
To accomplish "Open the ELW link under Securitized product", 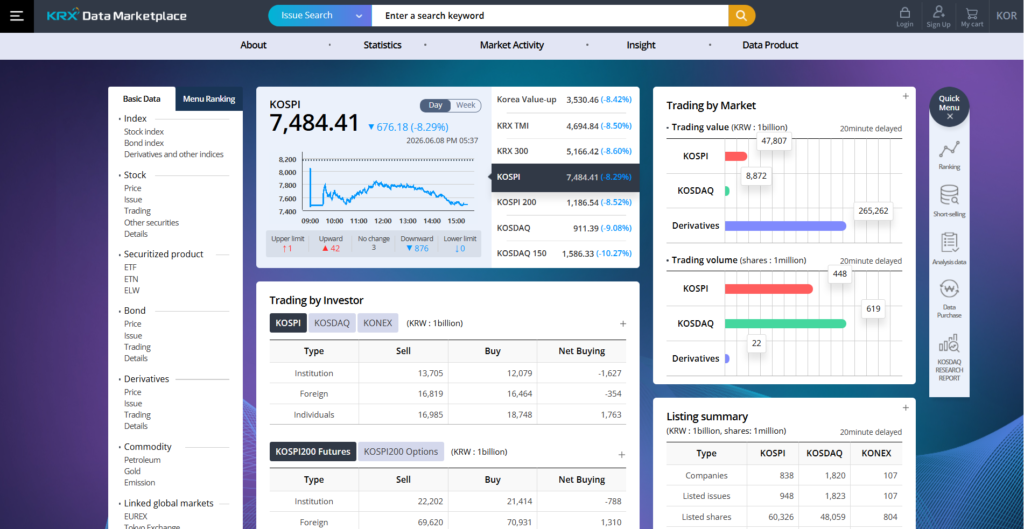I will tap(131, 291).
